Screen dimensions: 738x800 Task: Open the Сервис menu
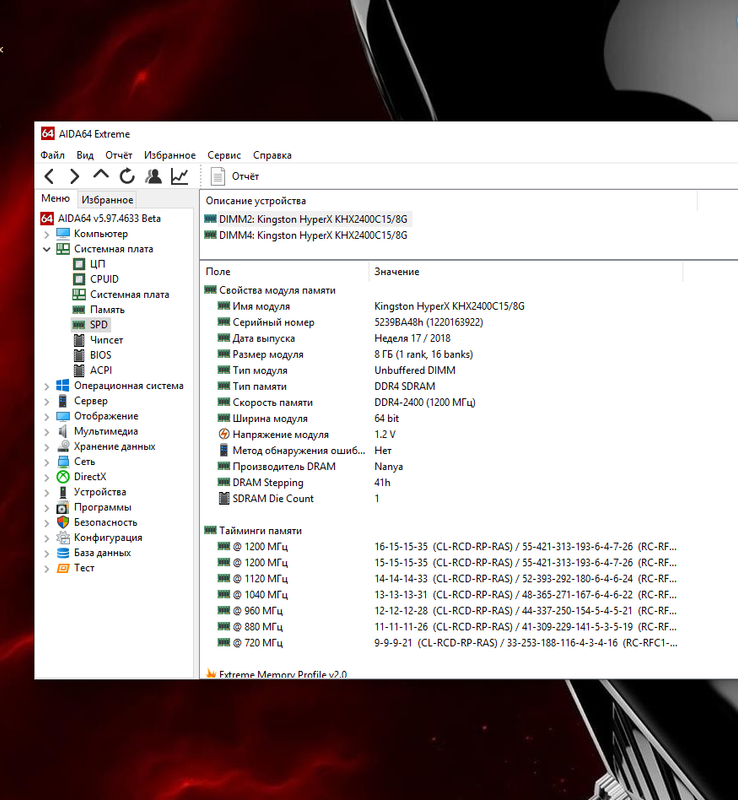click(x=224, y=155)
